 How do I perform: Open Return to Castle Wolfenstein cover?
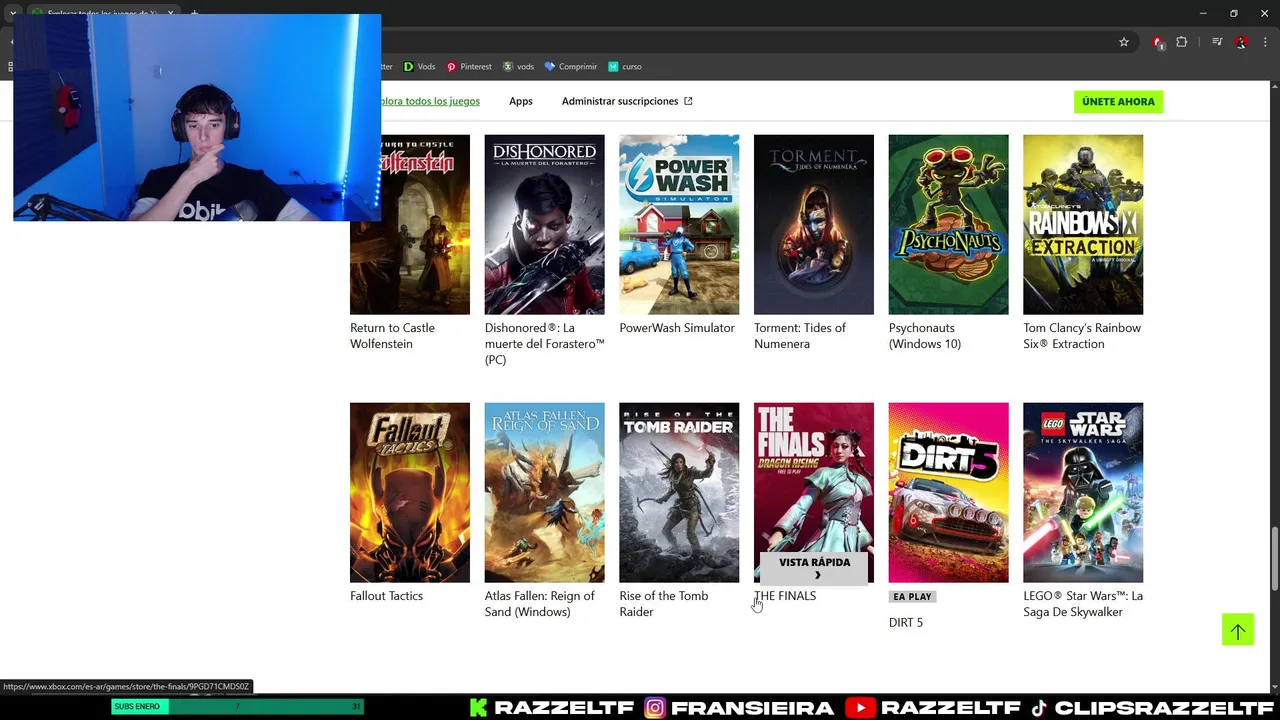coord(410,225)
